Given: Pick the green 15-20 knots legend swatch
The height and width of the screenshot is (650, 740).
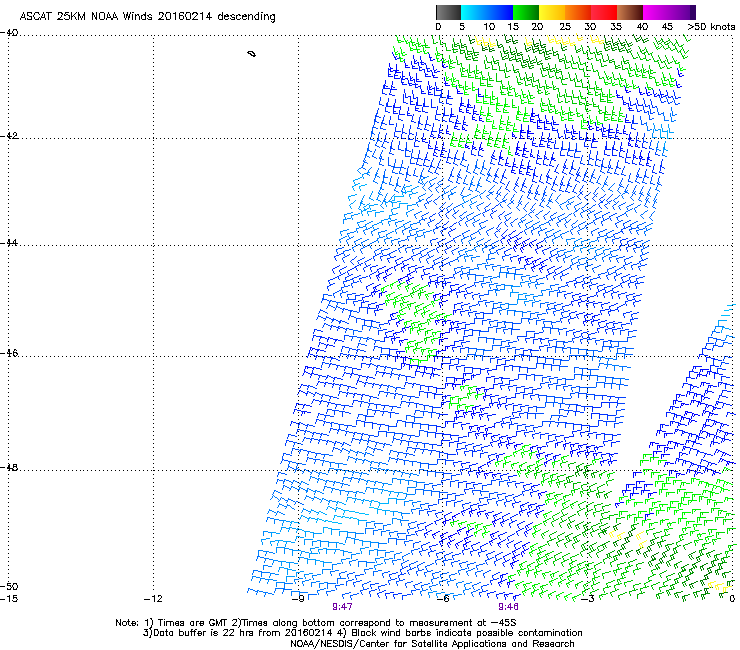Looking at the screenshot, I should pos(526,12).
